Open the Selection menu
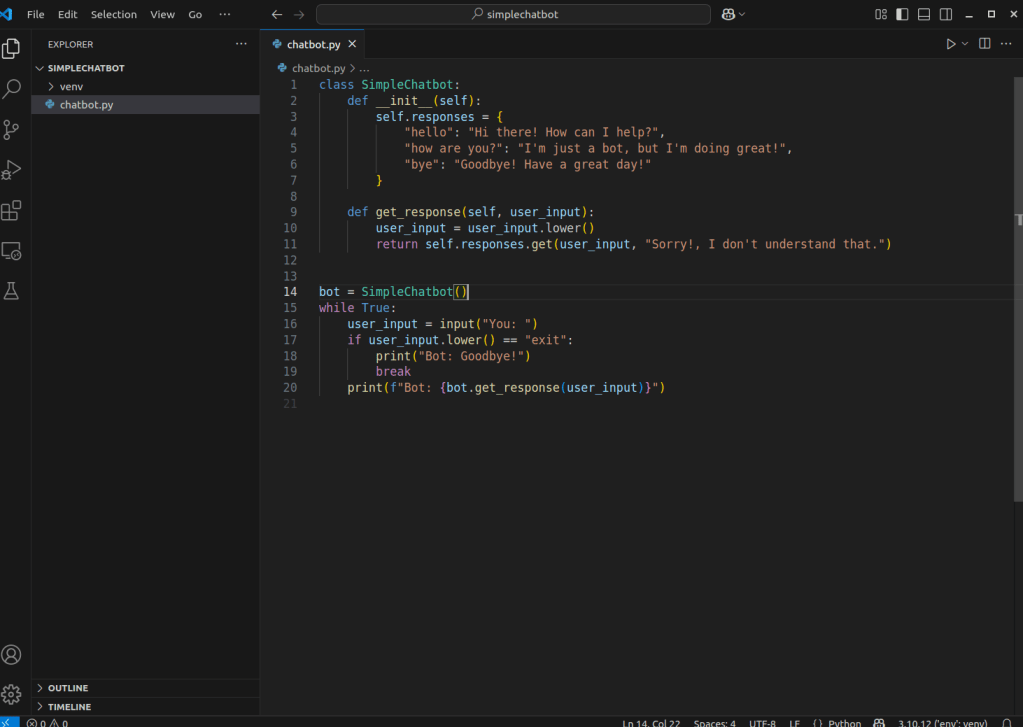 click(x=113, y=15)
